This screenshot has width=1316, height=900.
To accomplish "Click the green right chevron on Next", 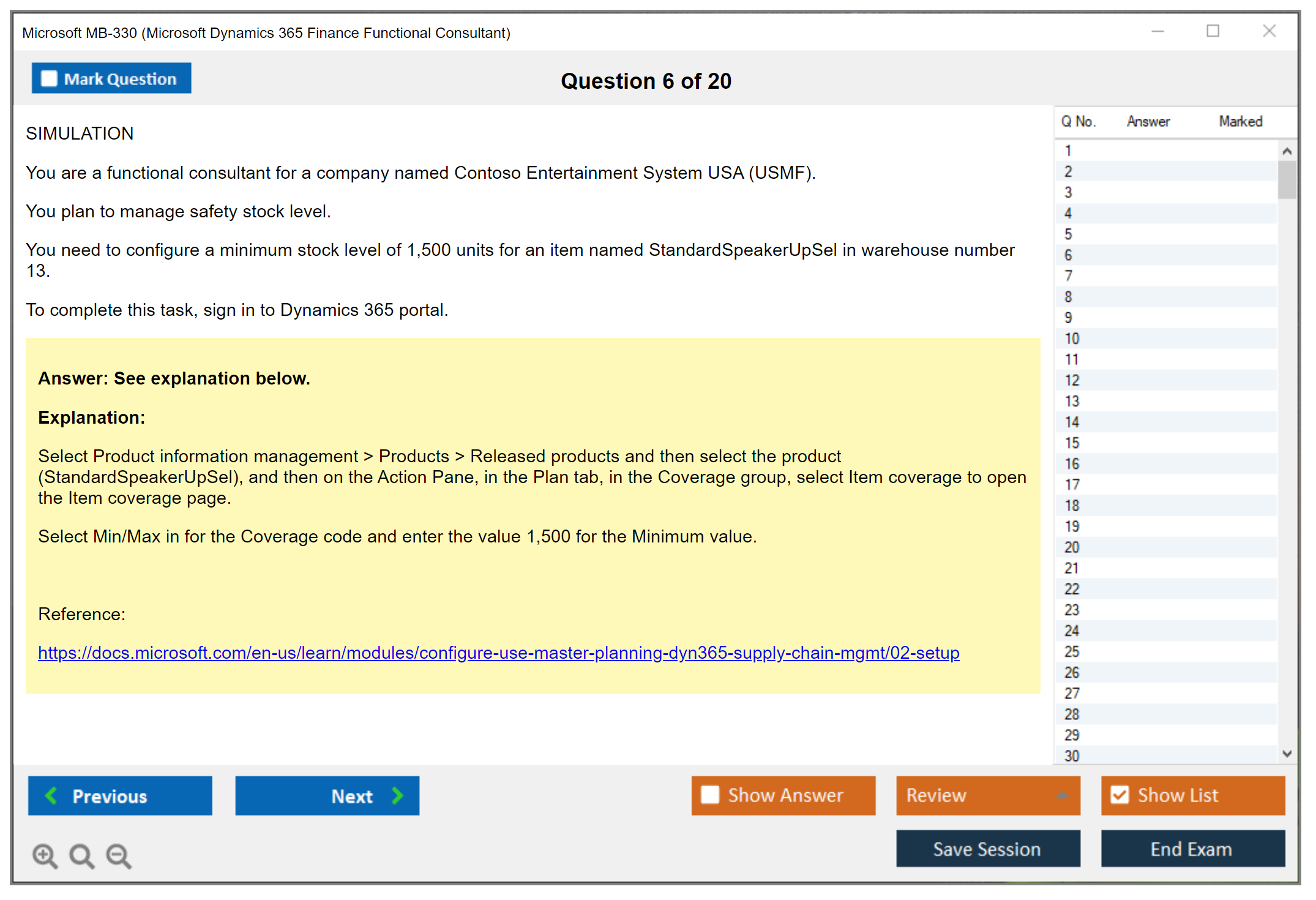I will (x=397, y=795).
